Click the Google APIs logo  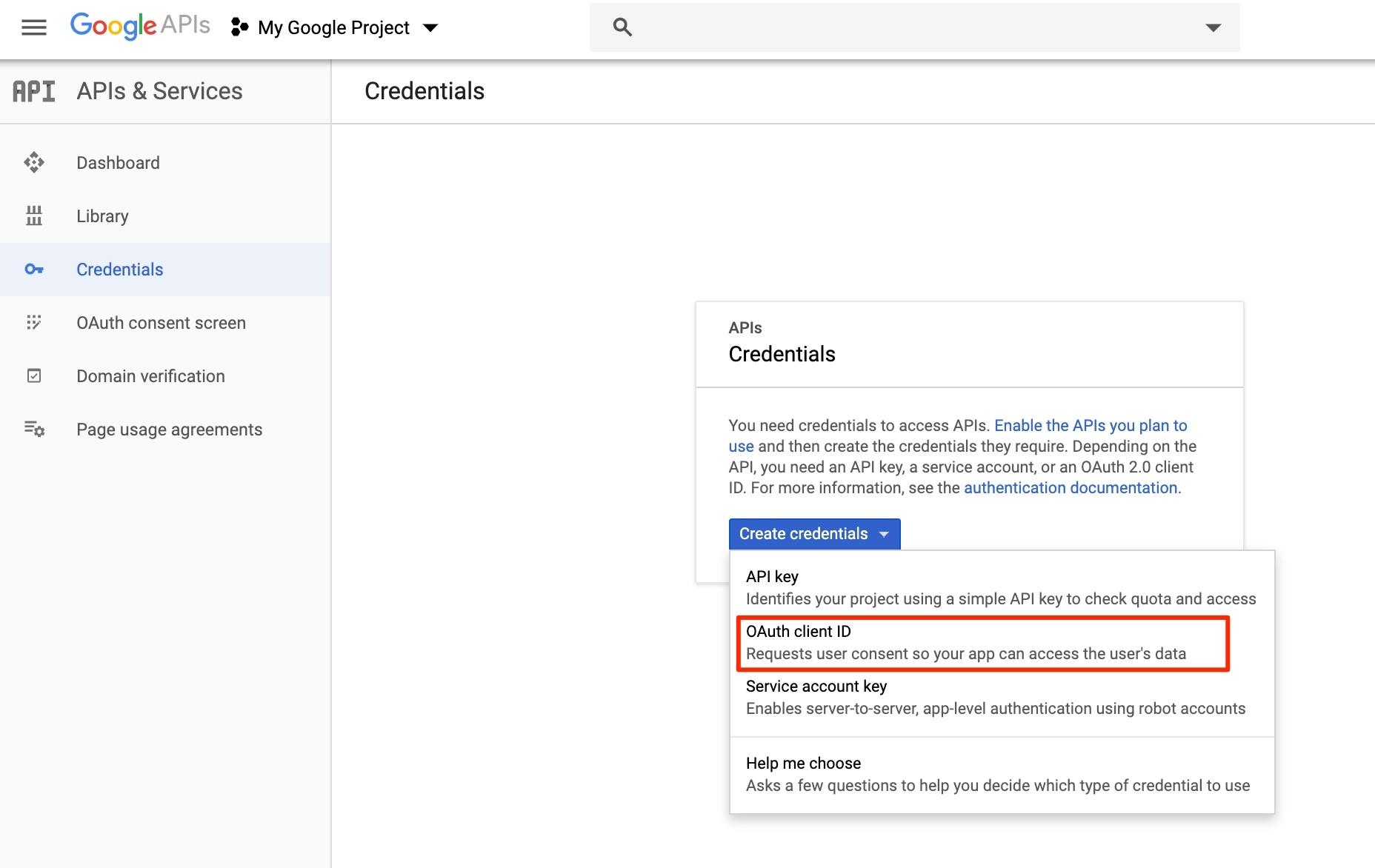click(140, 26)
